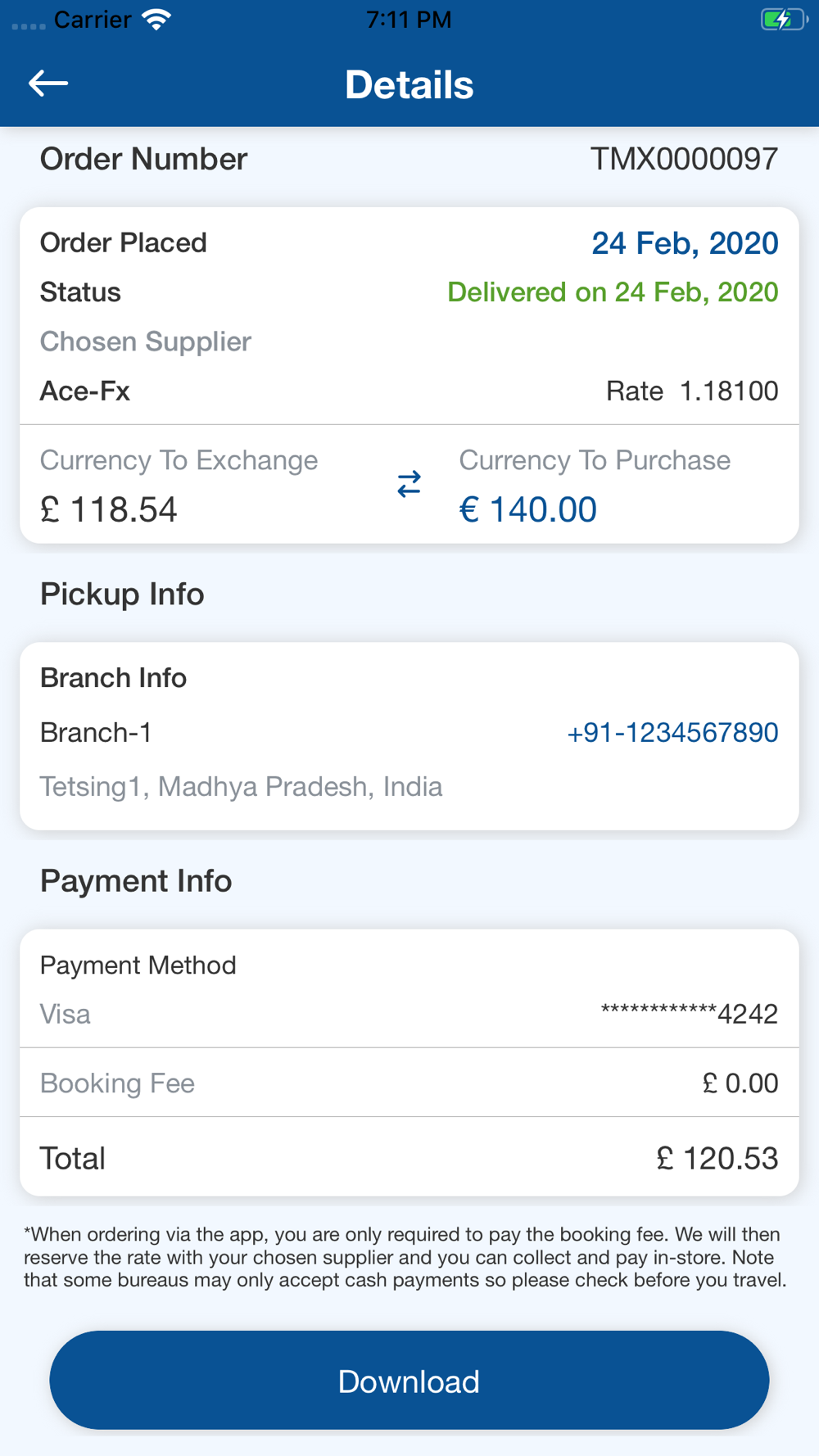
Task: Tap the back arrow icon
Action: [x=48, y=84]
